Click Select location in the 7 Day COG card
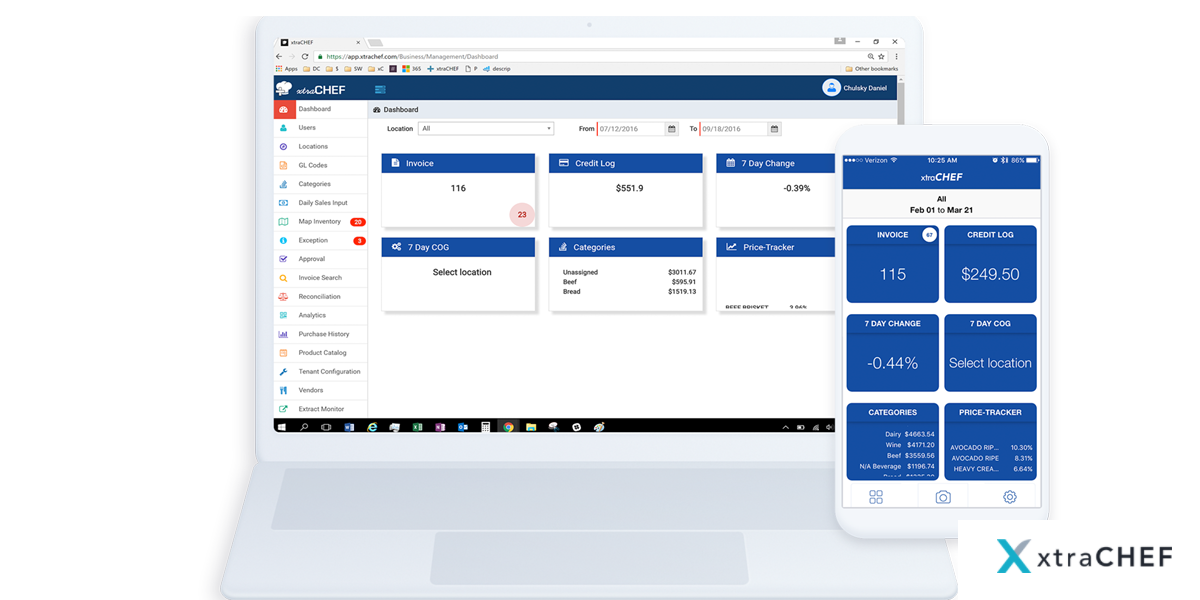The height and width of the screenshot is (600, 1200). (x=464, y=271)
